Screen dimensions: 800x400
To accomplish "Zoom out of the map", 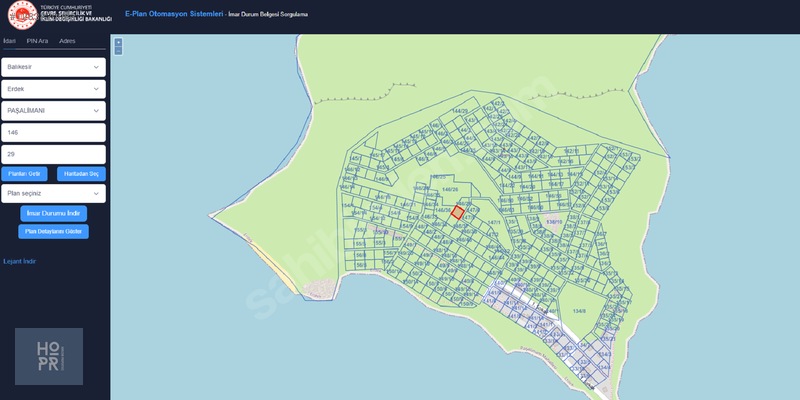I will [118, 51].
